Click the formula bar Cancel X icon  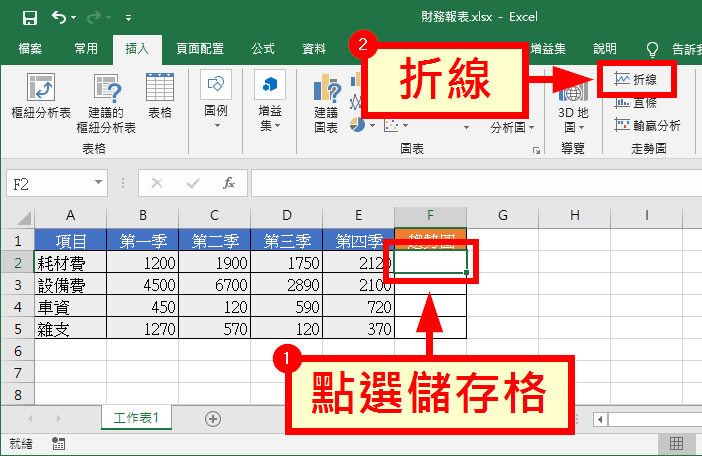(157, 183)
